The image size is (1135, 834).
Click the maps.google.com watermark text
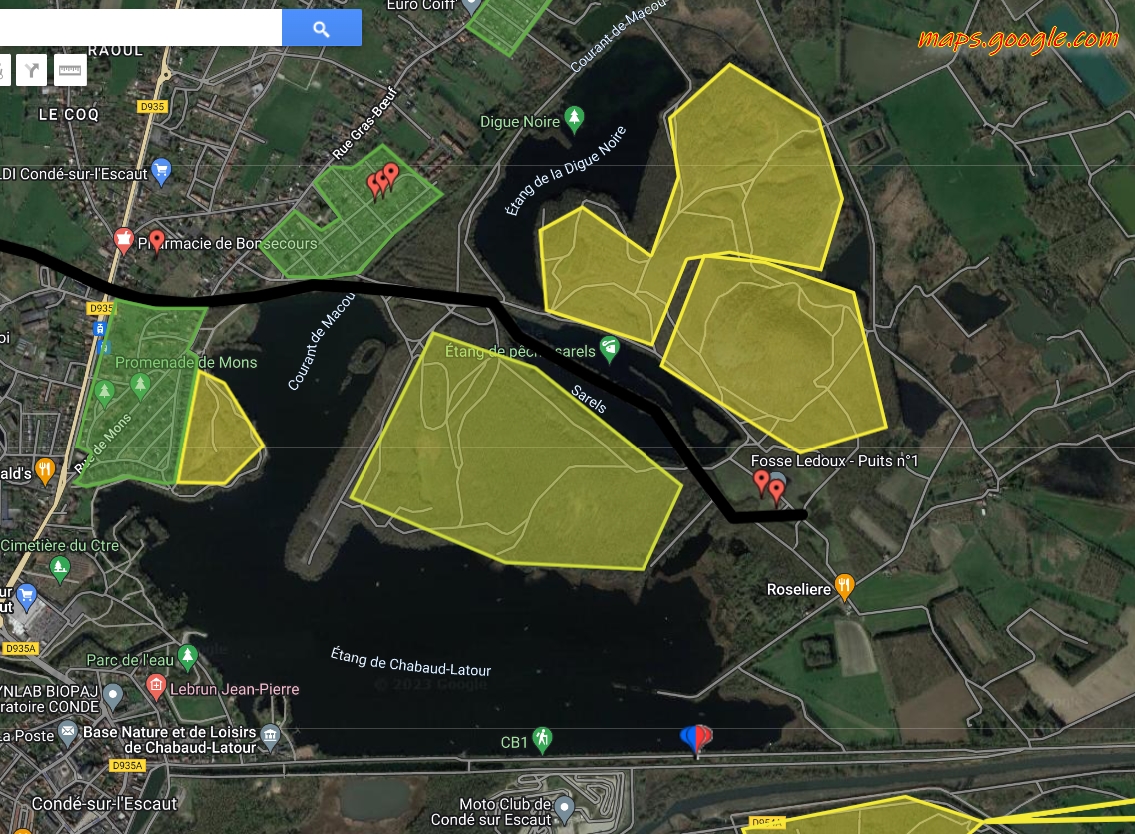pos(1018,39)
